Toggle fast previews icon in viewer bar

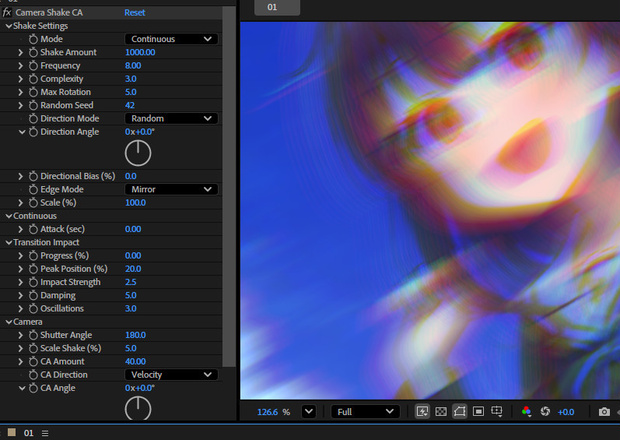(x=422, y=412)
